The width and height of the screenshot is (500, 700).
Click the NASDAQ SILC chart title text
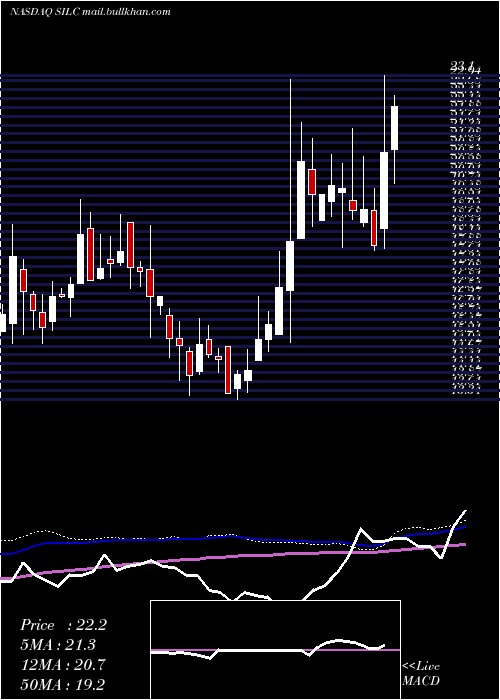click(x=90, y=12)
